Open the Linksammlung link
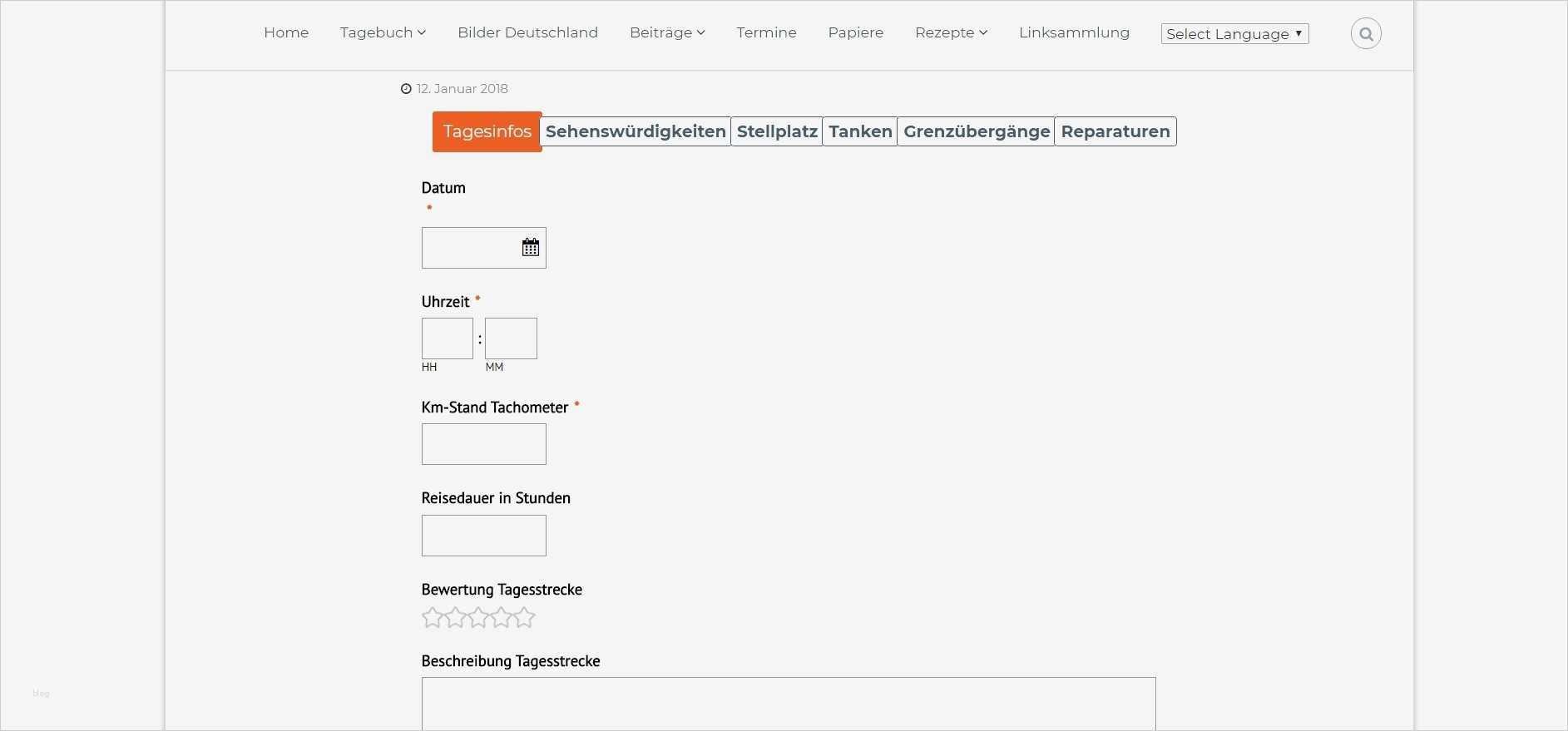1568x731 pixels. click(1074, 32)
